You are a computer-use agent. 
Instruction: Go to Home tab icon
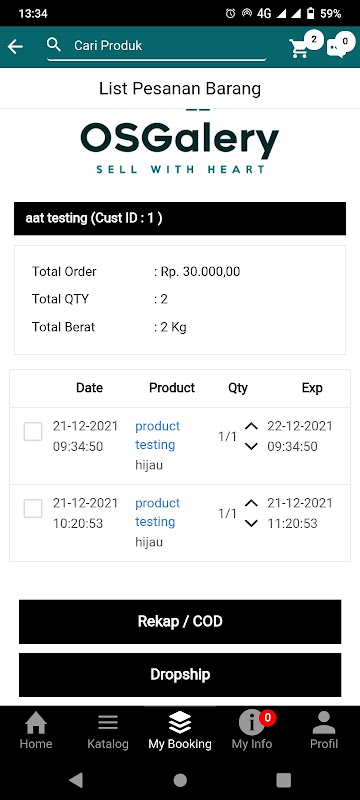(x=36, y=723)
